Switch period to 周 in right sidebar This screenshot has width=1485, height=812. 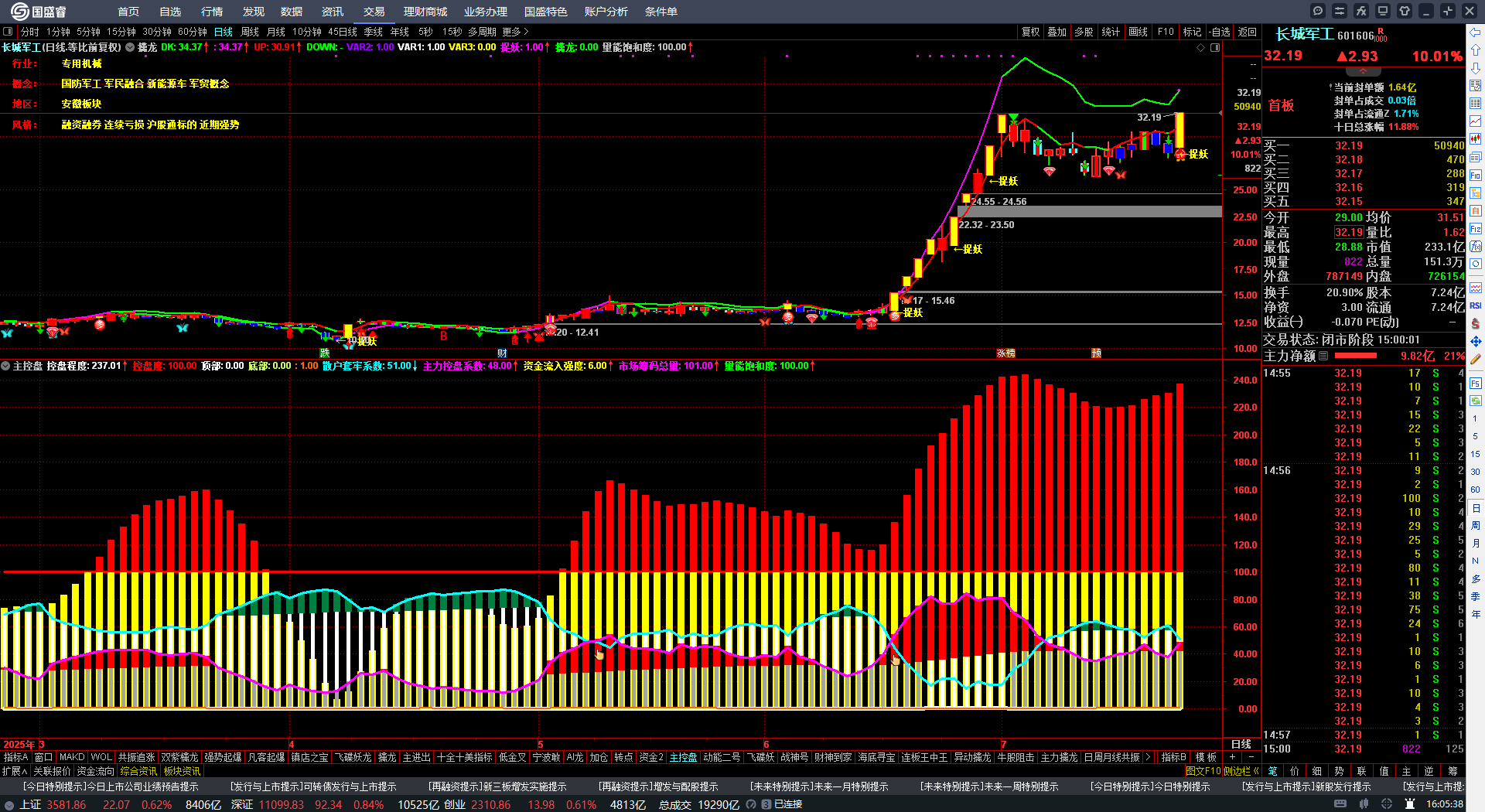(1476, 526)
